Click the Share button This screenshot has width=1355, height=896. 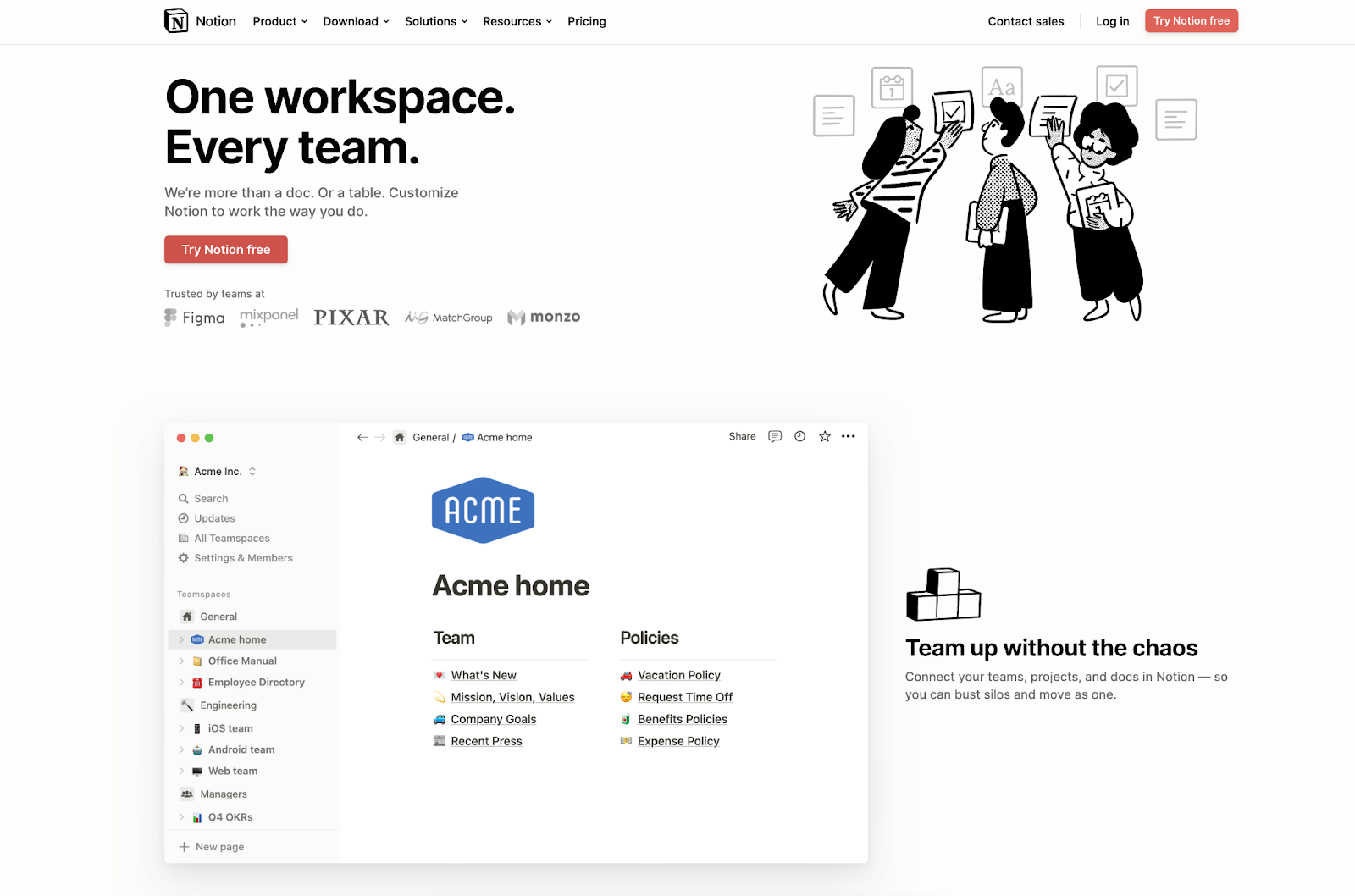[742, 437]
